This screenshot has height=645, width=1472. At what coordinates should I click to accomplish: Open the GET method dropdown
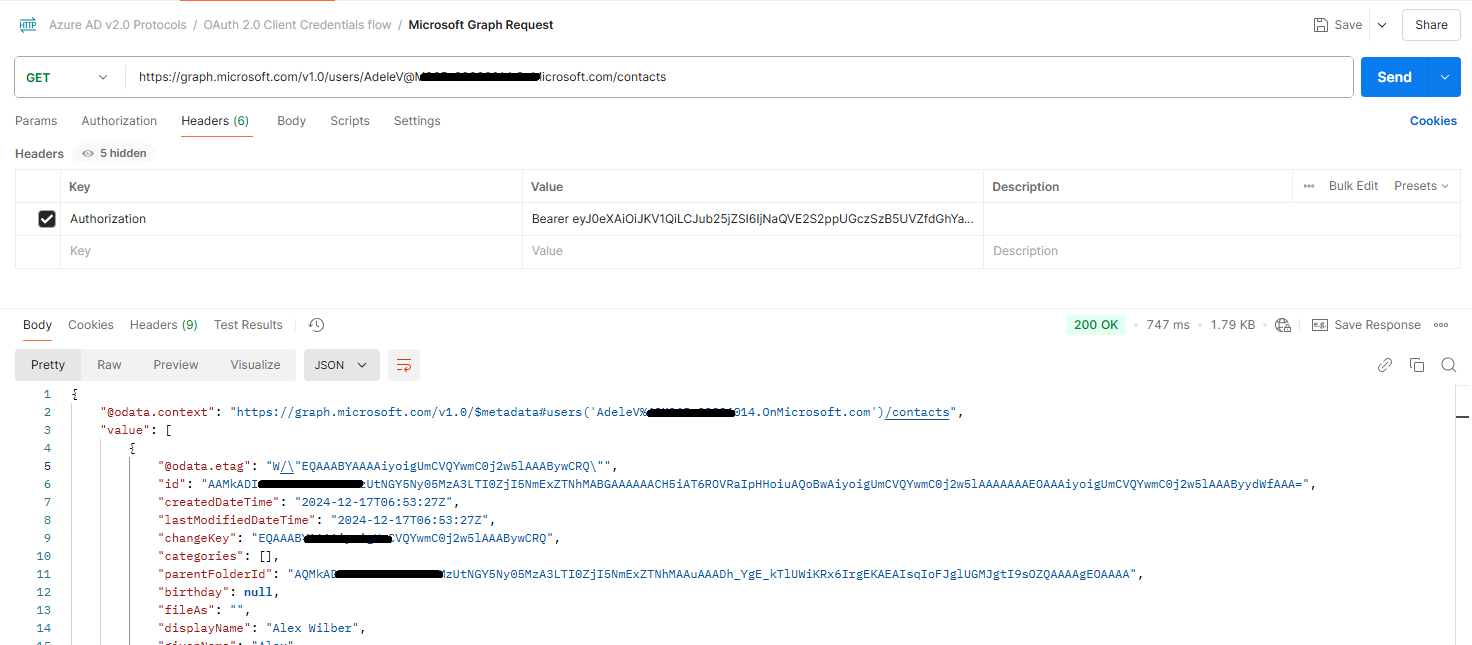point(68,77)
